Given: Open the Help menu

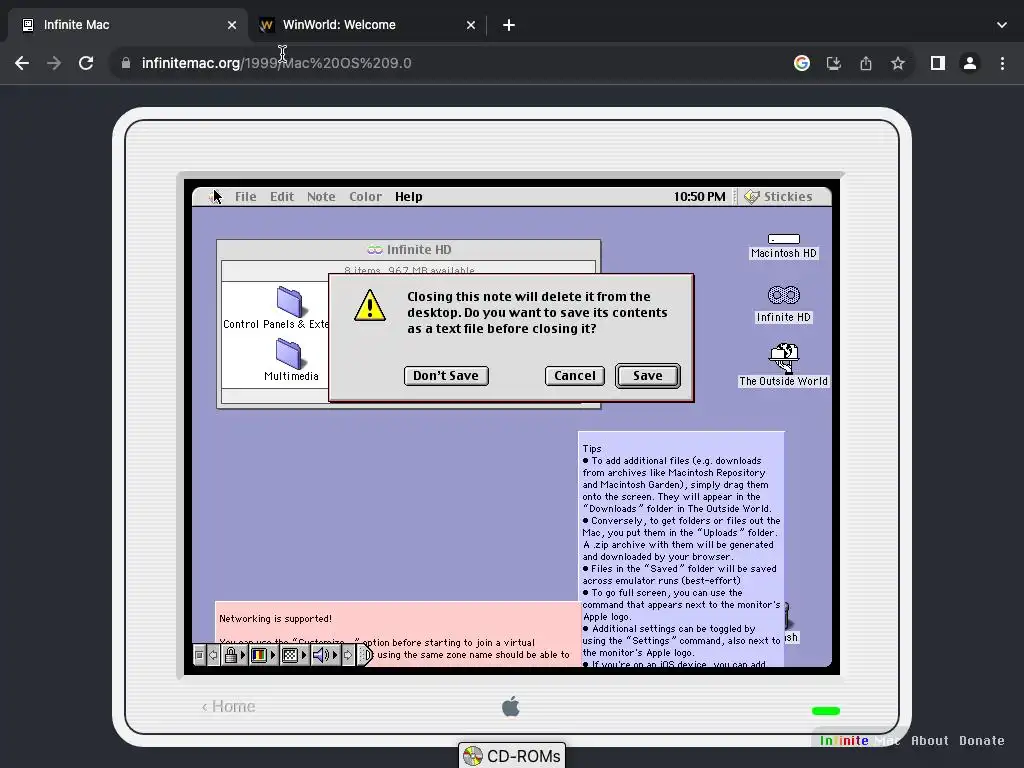Looking at the screenshot, I should [409, 197].
